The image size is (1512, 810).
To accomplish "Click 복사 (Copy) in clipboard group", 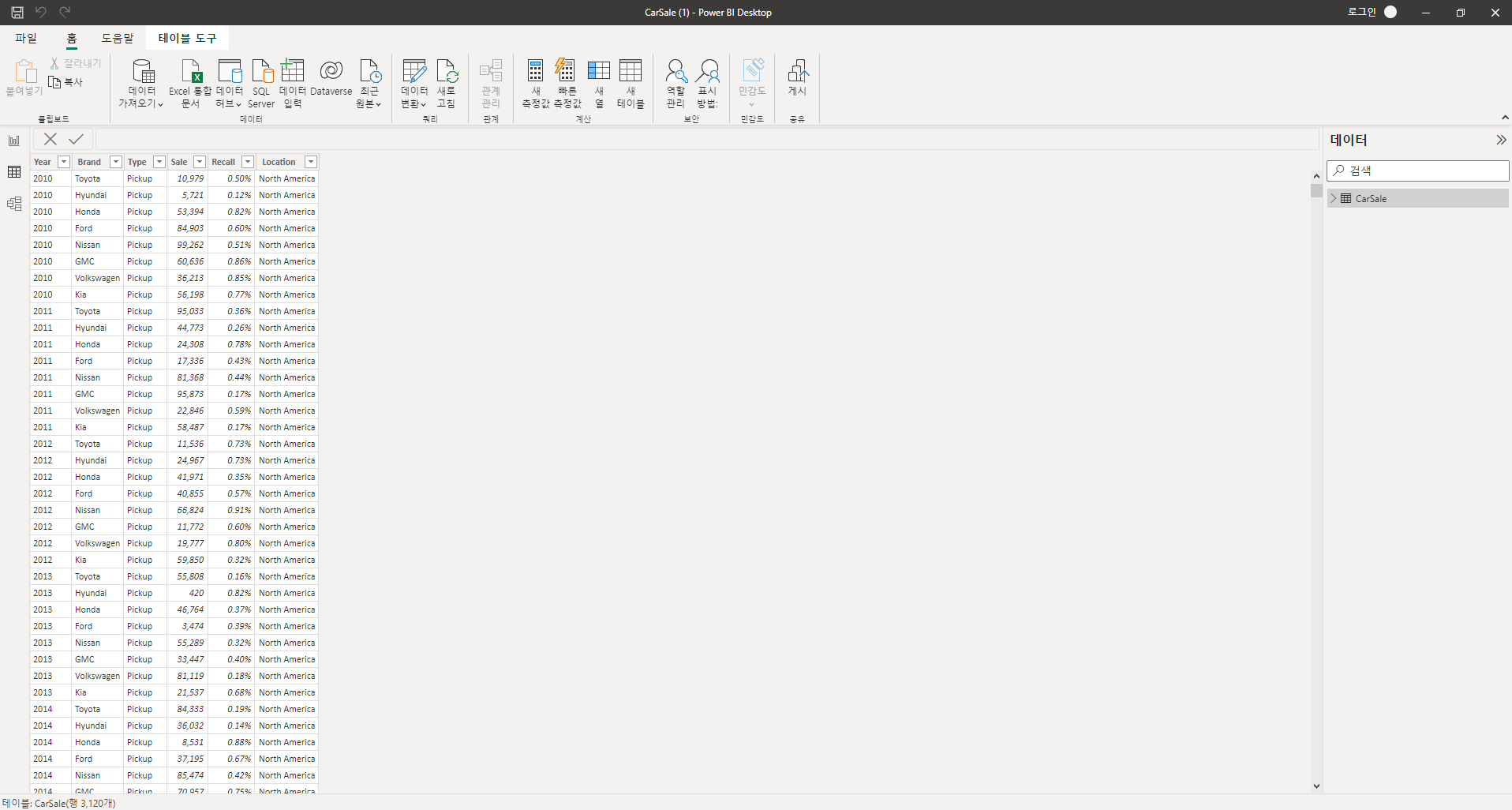I will (x=65, y=82).
